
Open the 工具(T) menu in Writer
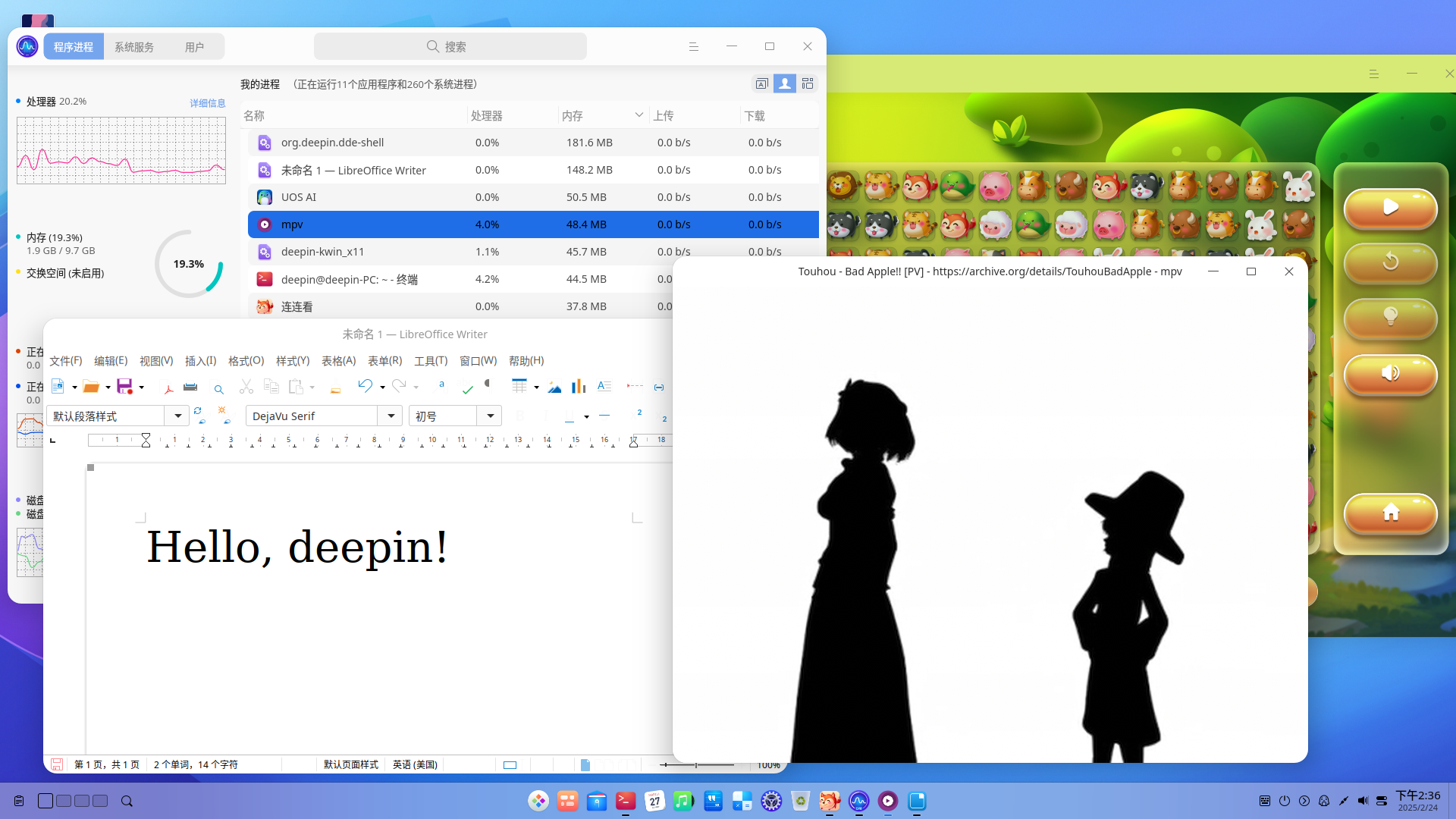(x=431, y=361)
